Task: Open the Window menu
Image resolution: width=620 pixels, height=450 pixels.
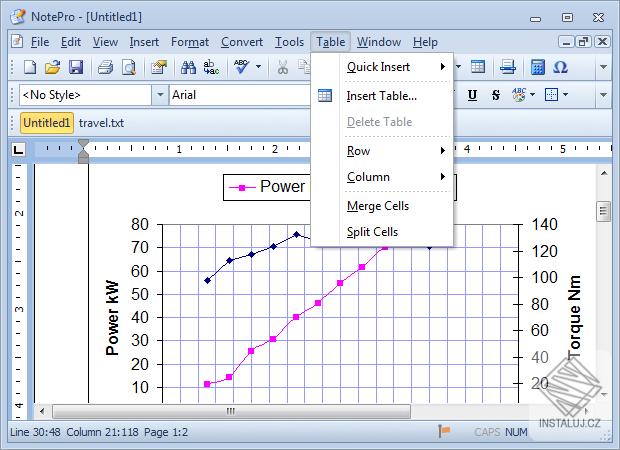Action: coord(379,42)
